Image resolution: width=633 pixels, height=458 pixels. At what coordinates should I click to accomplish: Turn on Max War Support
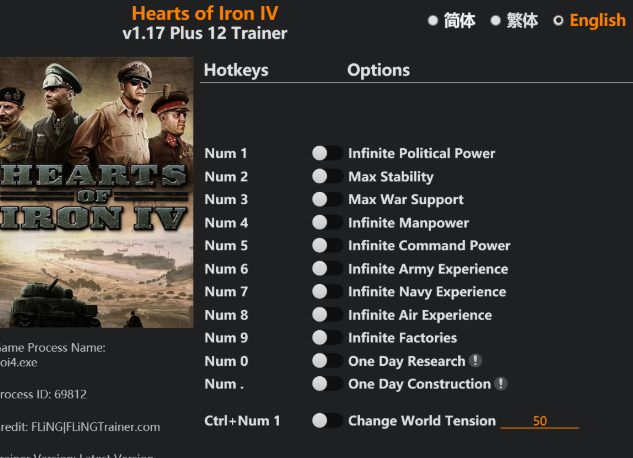click(327, 199)
